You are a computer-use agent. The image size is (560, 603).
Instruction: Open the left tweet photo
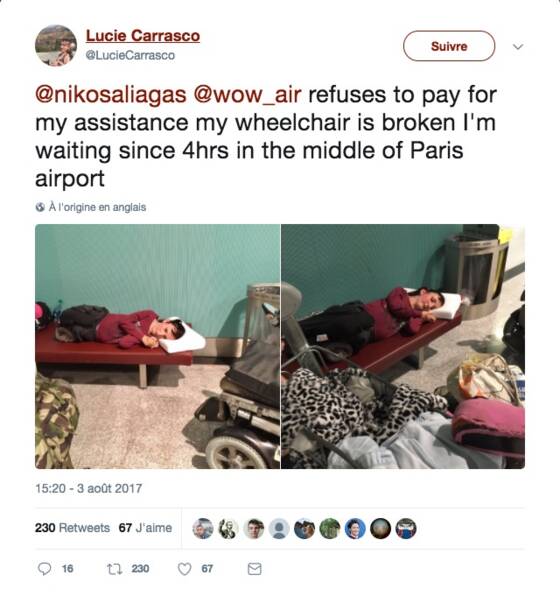click(x=158, y=346)
